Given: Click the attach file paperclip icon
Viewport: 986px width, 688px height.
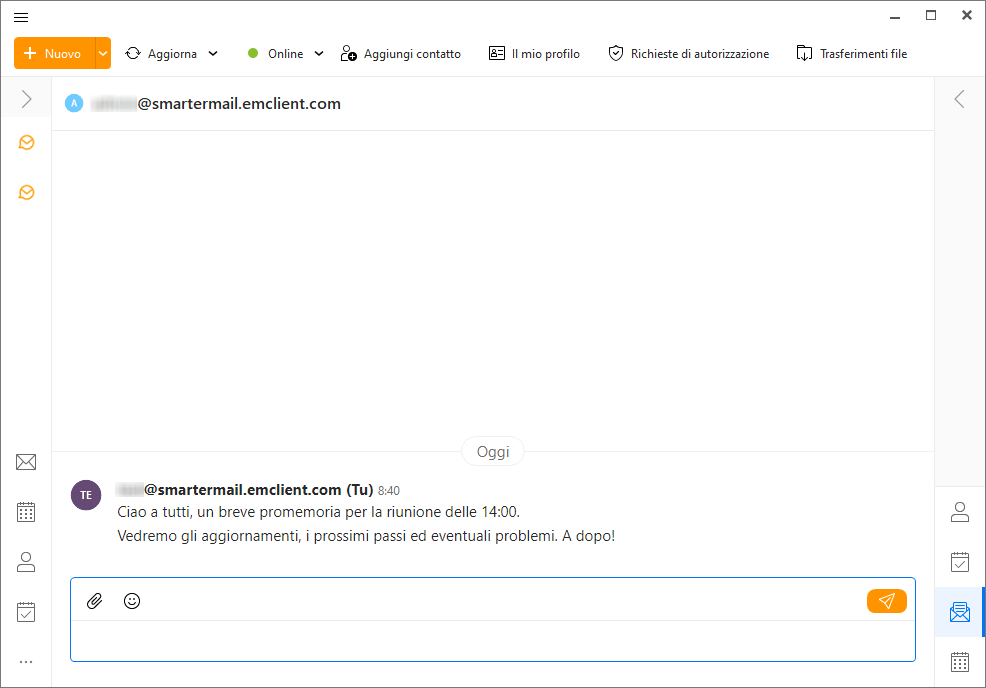Looking at the screenshot, I should click(x=95, y=601).
